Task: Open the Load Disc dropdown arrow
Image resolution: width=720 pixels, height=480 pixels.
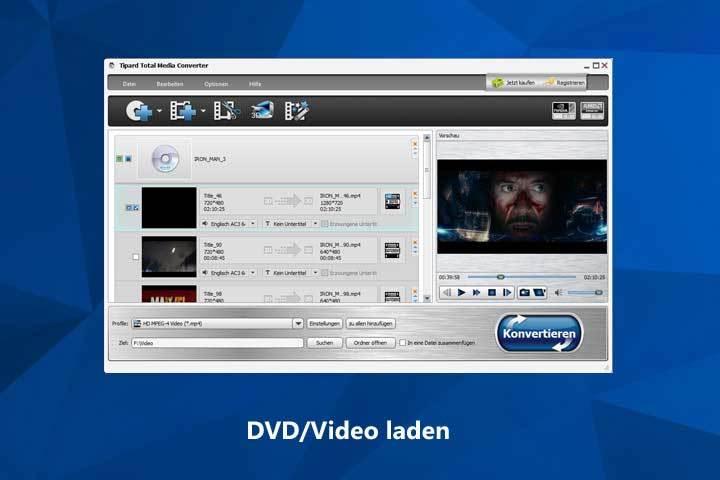Action: coord(159,111)
